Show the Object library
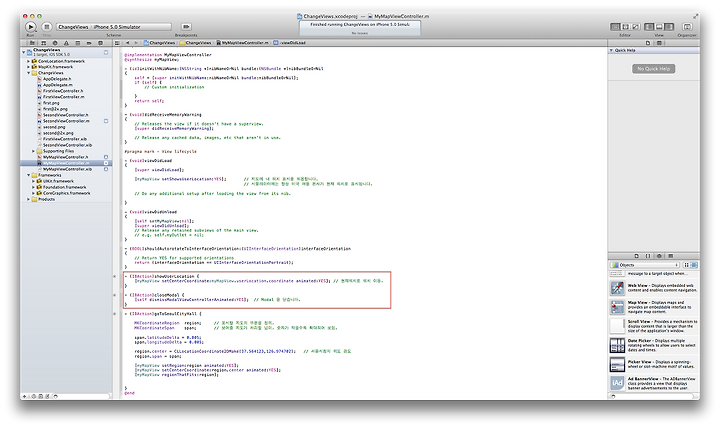The width and height of the screenshot is (720, 428). tap(659, 256)
